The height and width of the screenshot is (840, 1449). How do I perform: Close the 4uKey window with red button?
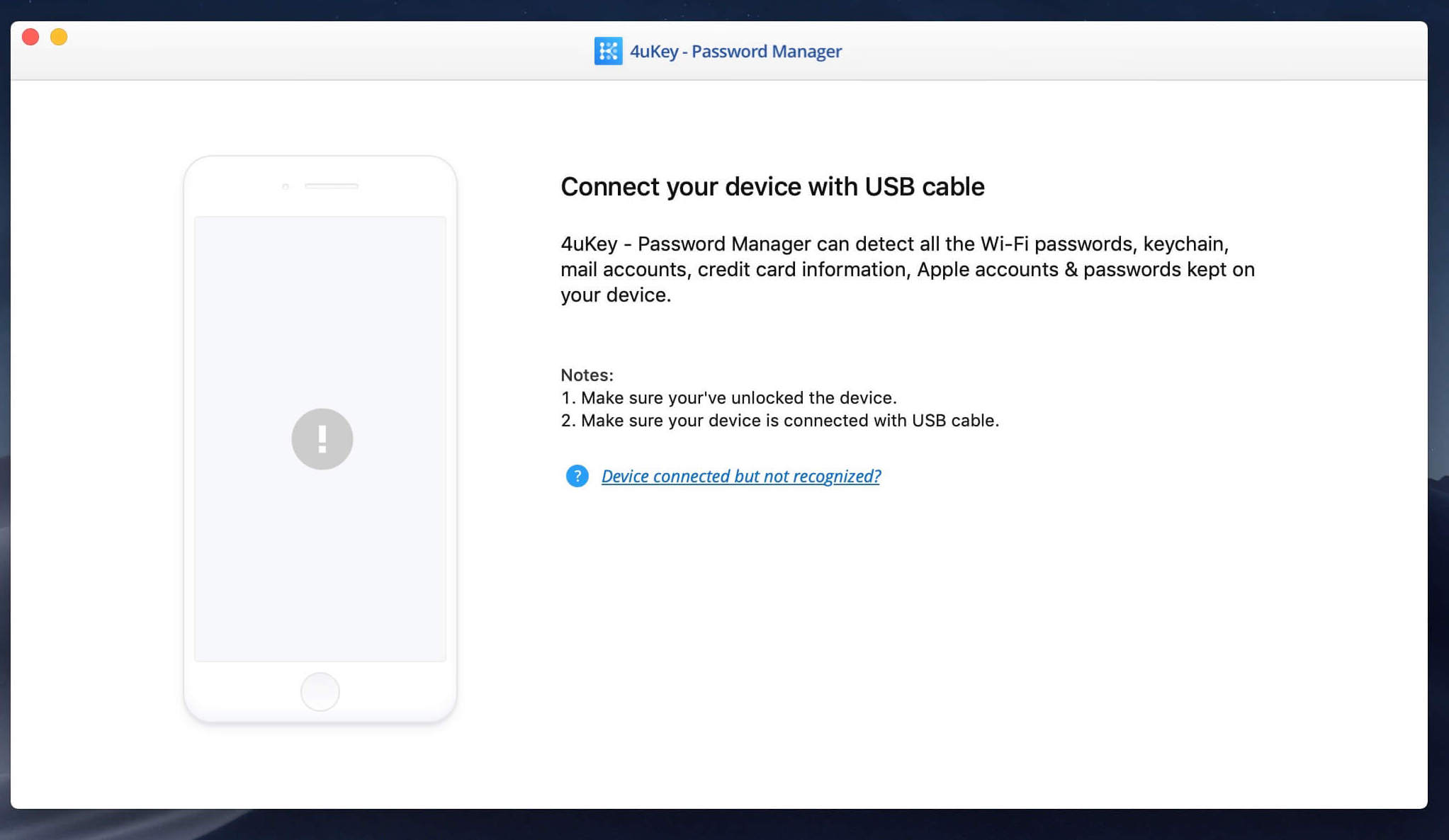pos(30,37)
